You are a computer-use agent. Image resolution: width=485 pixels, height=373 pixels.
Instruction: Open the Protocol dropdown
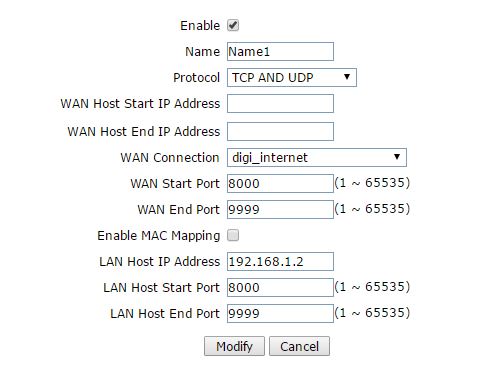(x=292, y=78)
